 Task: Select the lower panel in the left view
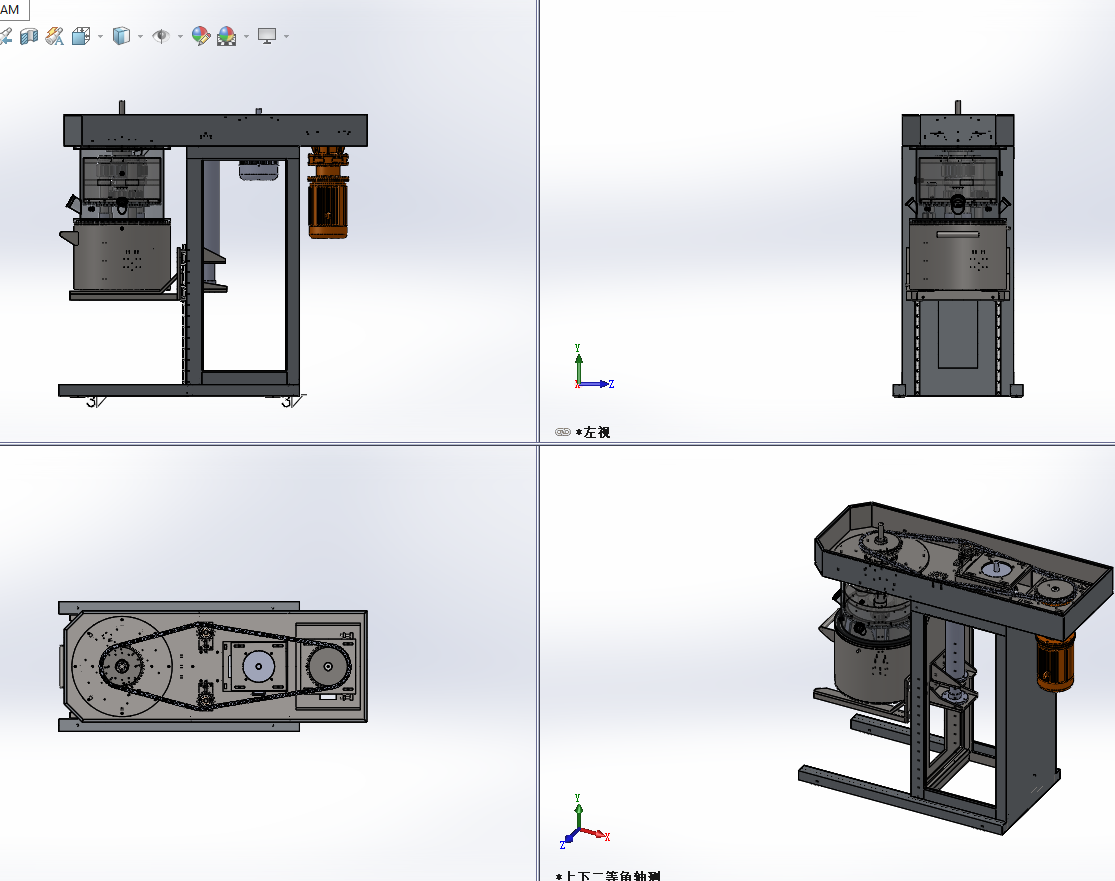tap(957, 333)
